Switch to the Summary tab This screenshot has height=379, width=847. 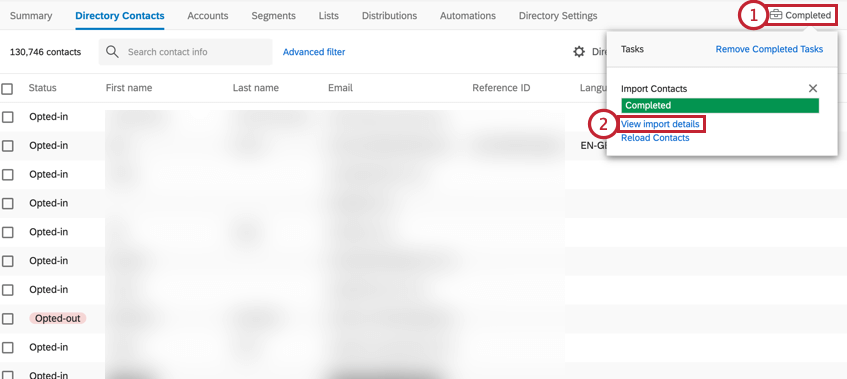coord(31,16)
